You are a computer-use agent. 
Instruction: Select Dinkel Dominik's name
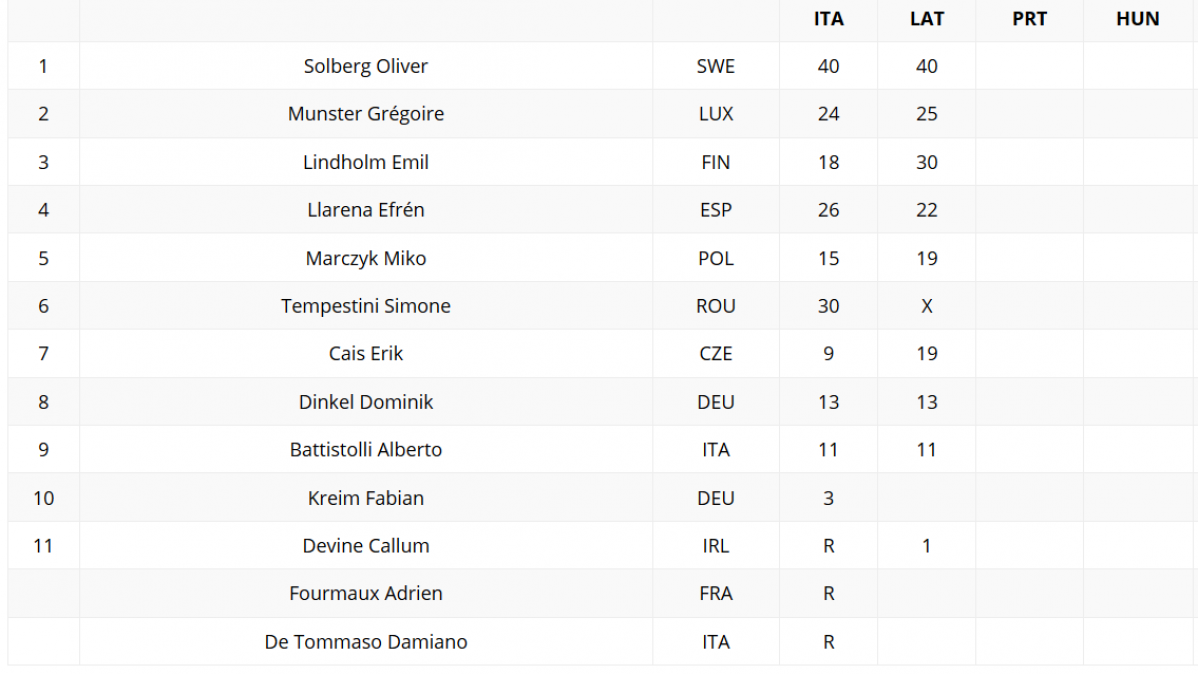(365, 402)
